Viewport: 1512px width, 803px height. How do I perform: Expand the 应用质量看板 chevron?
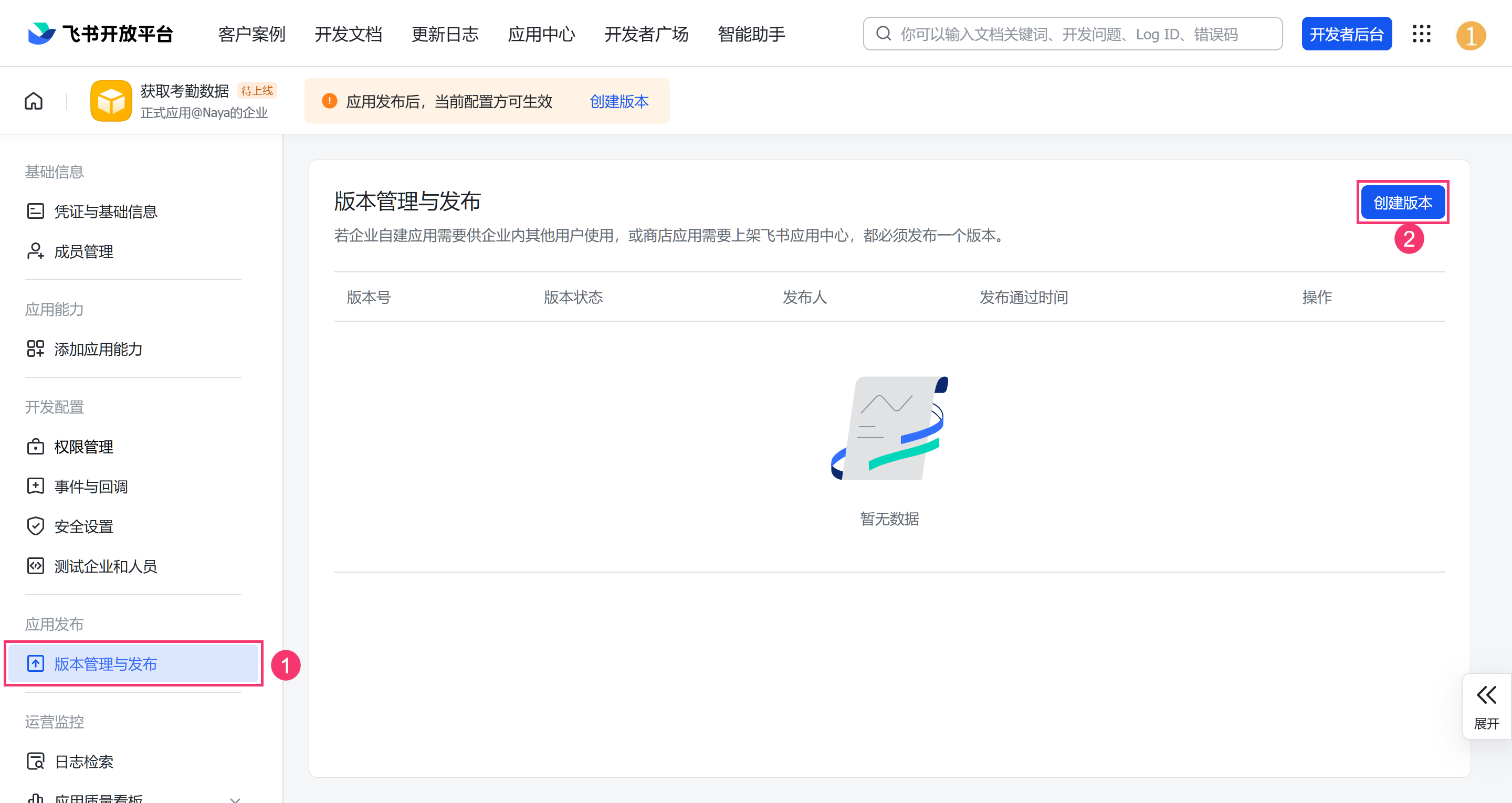click(235, 798)
